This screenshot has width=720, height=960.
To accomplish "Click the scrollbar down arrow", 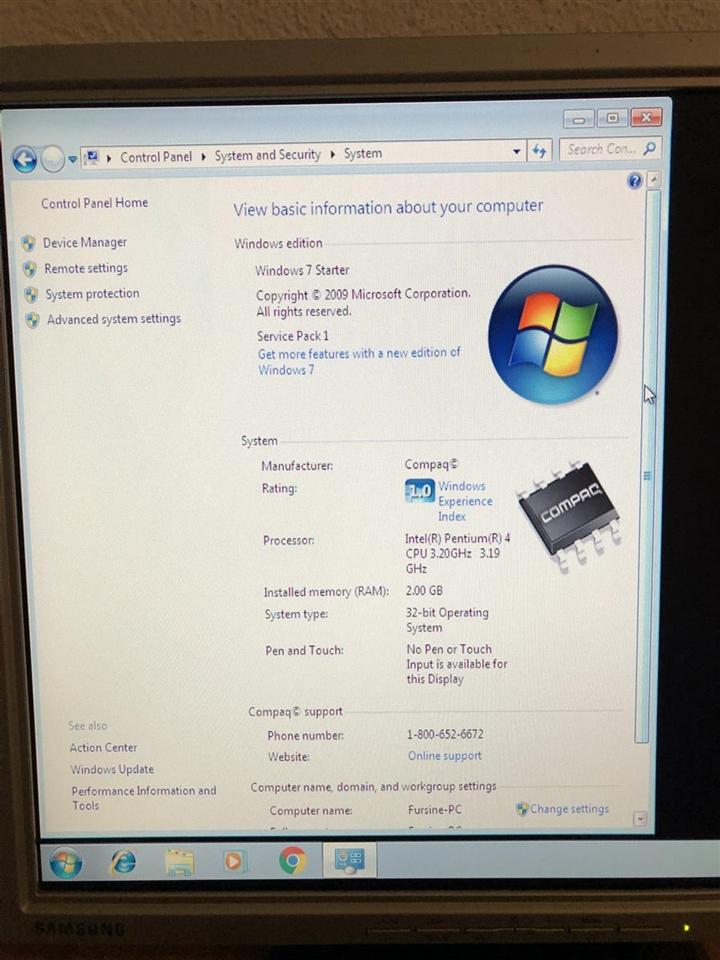I will click(x=640, y=818).
